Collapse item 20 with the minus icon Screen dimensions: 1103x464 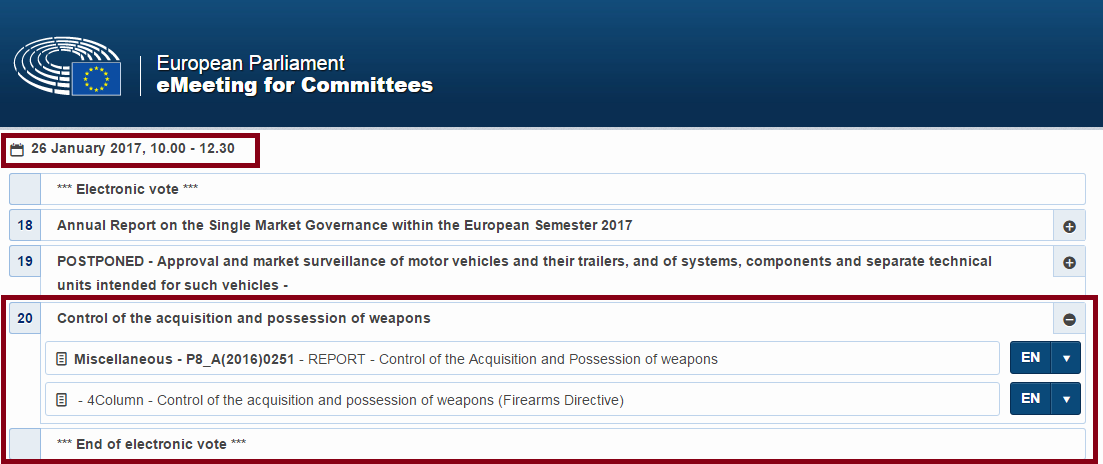click(1069, 319)
